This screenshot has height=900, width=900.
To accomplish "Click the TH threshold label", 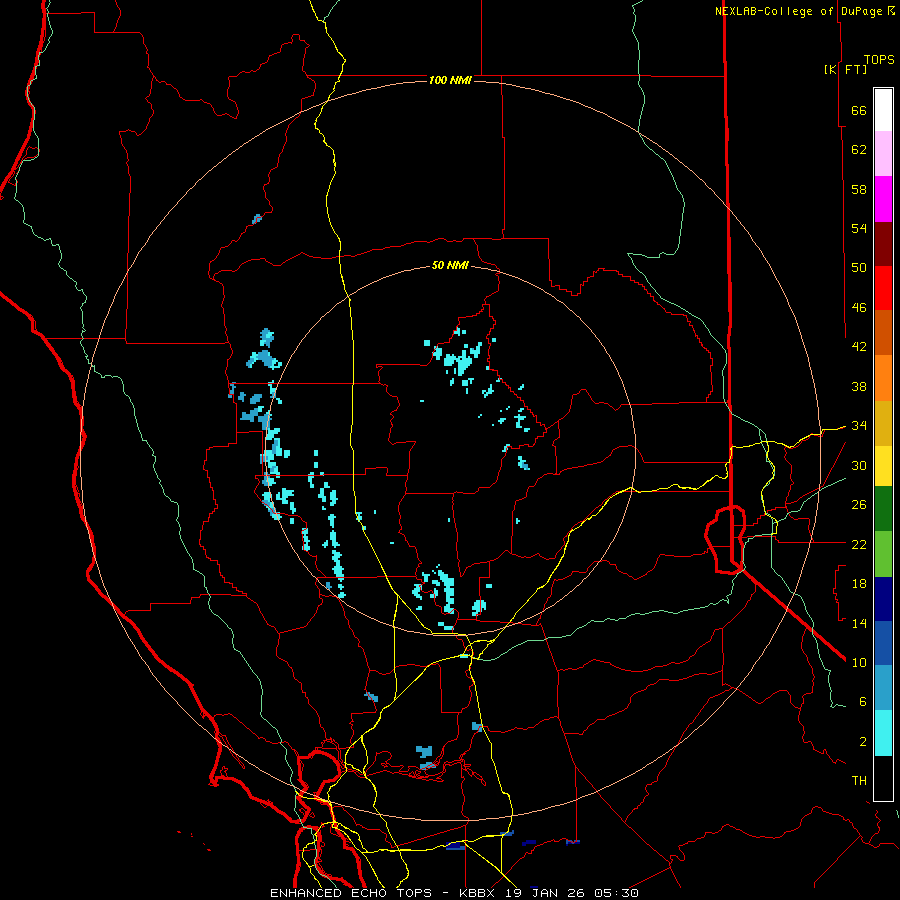I will [x=859, y=781].
